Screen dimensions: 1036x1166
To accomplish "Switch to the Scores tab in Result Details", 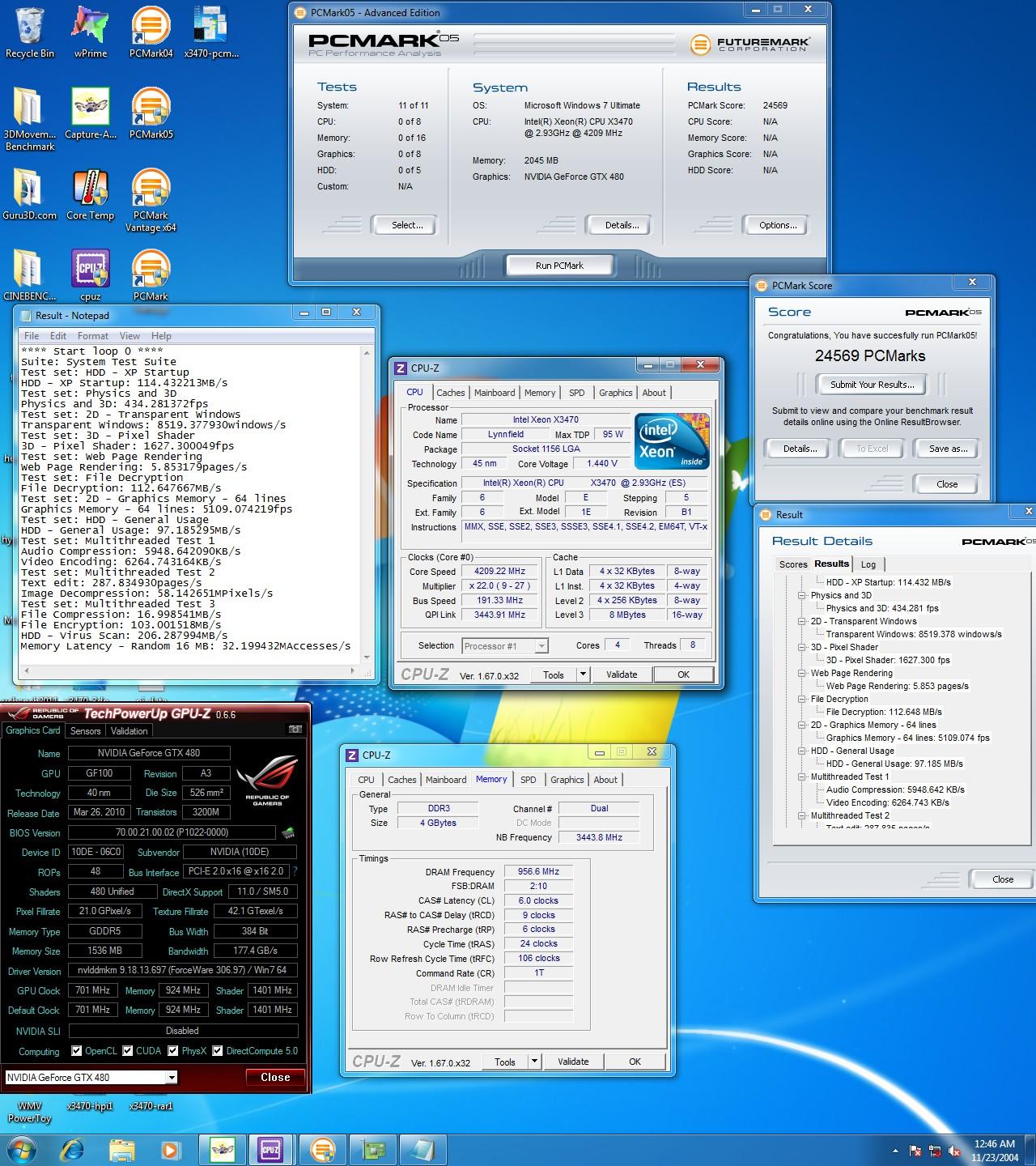I will (x=793, y=564).
